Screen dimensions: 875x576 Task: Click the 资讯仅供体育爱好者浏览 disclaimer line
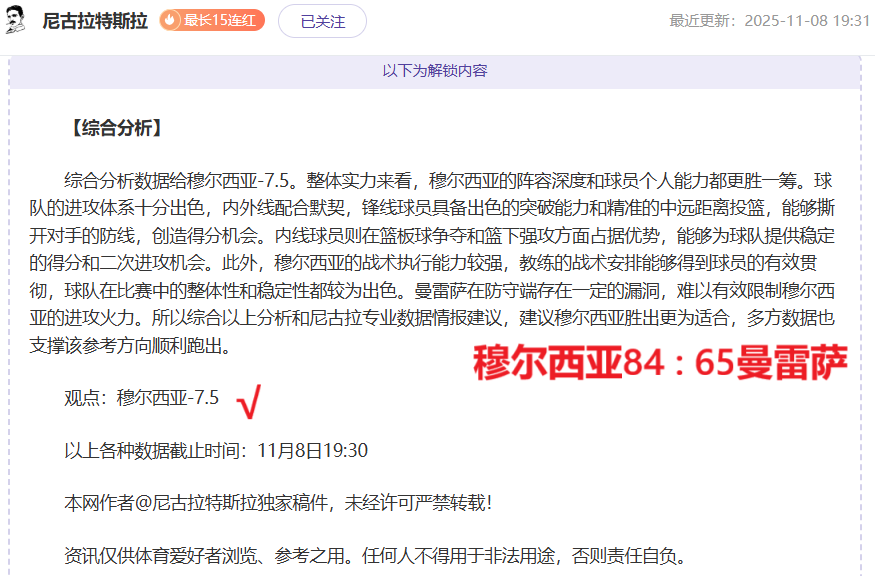click(375, 556)
